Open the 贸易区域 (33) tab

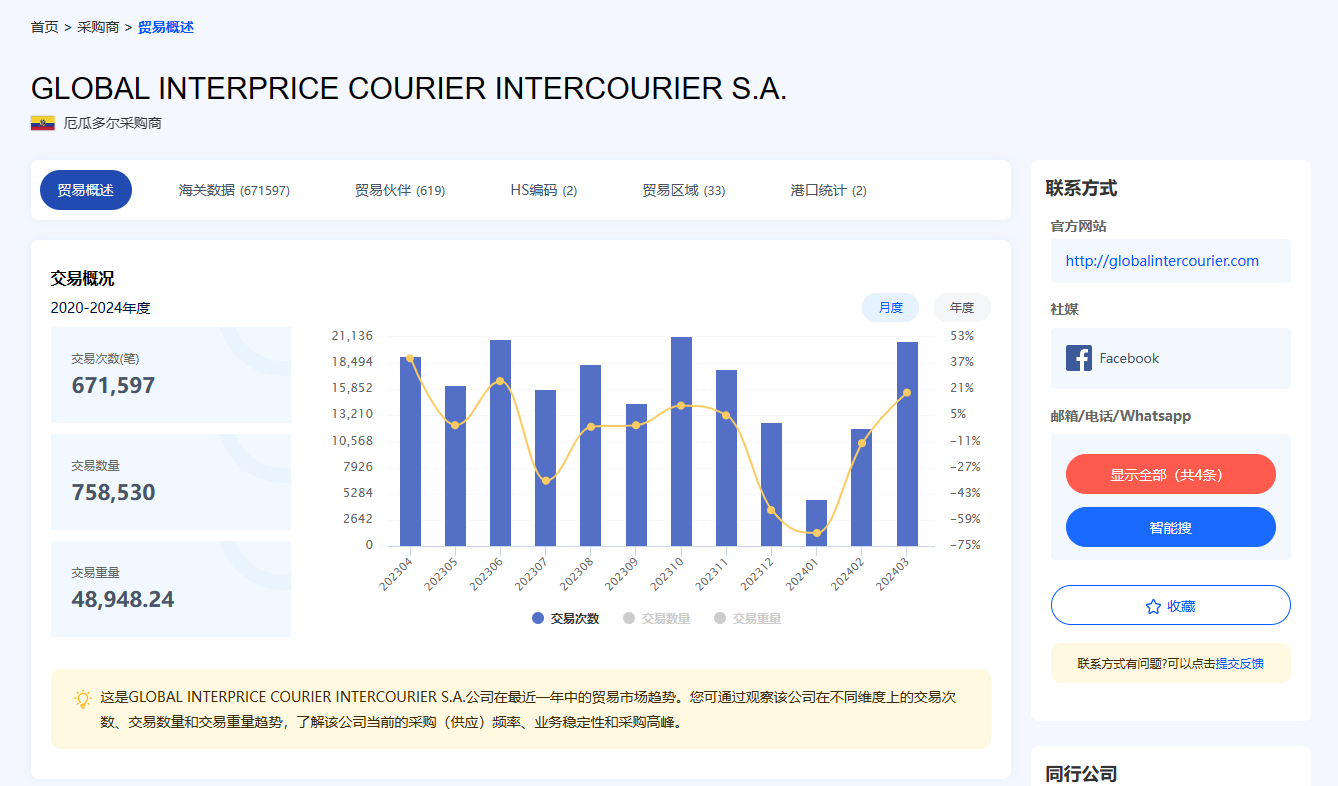(x=684, y=190)
